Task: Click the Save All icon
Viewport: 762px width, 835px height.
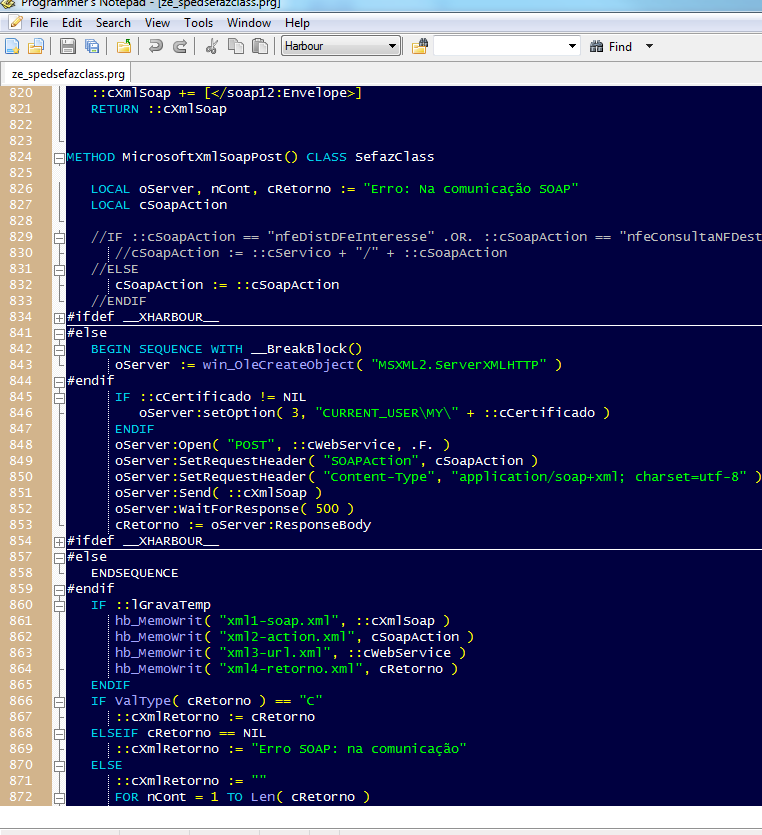Action: click(x=92, y=46)
